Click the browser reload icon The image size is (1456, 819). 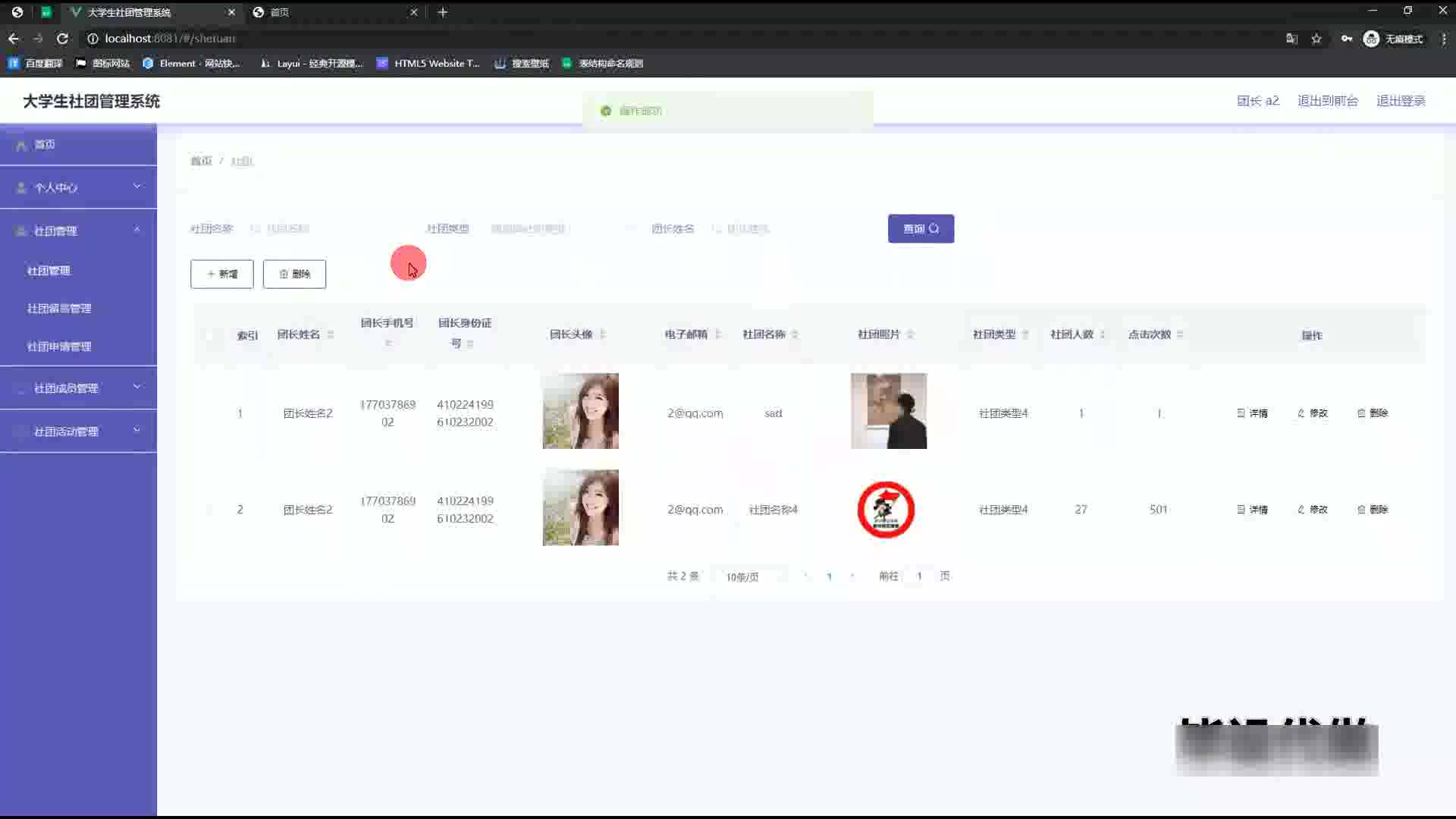point(62,39)
